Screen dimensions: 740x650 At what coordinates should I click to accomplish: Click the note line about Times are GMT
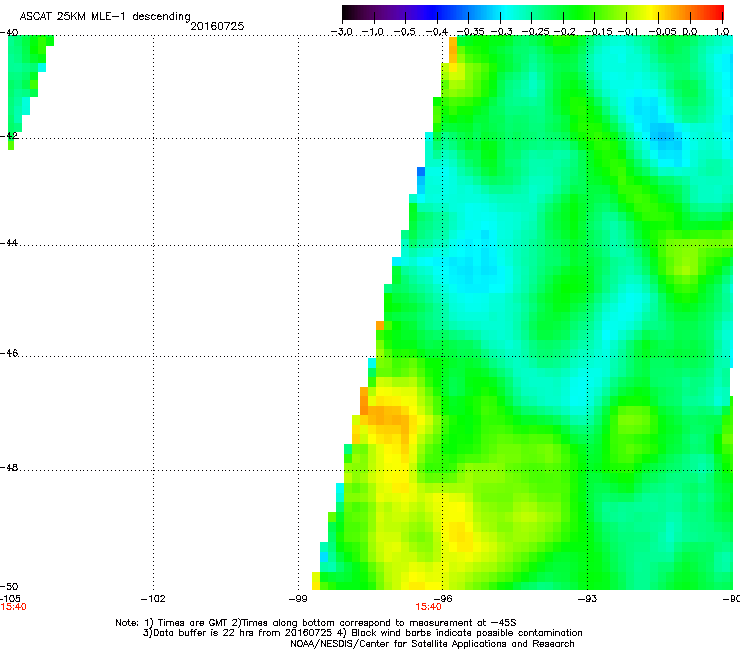coord(316,623)
